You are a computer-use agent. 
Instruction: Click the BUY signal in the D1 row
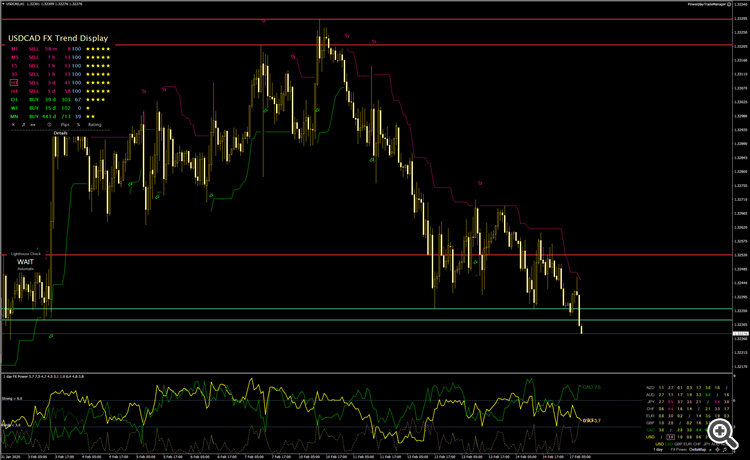[x=33, y=100]
